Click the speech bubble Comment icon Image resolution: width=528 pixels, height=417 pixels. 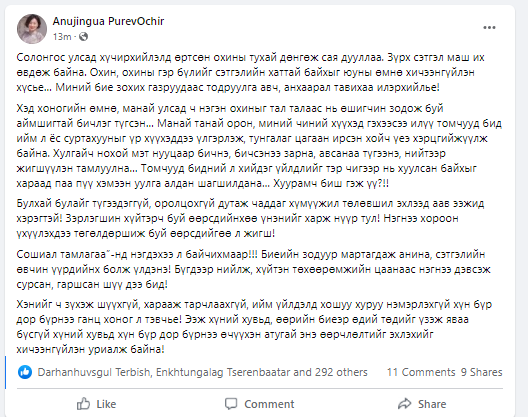[x=231, y=404]
